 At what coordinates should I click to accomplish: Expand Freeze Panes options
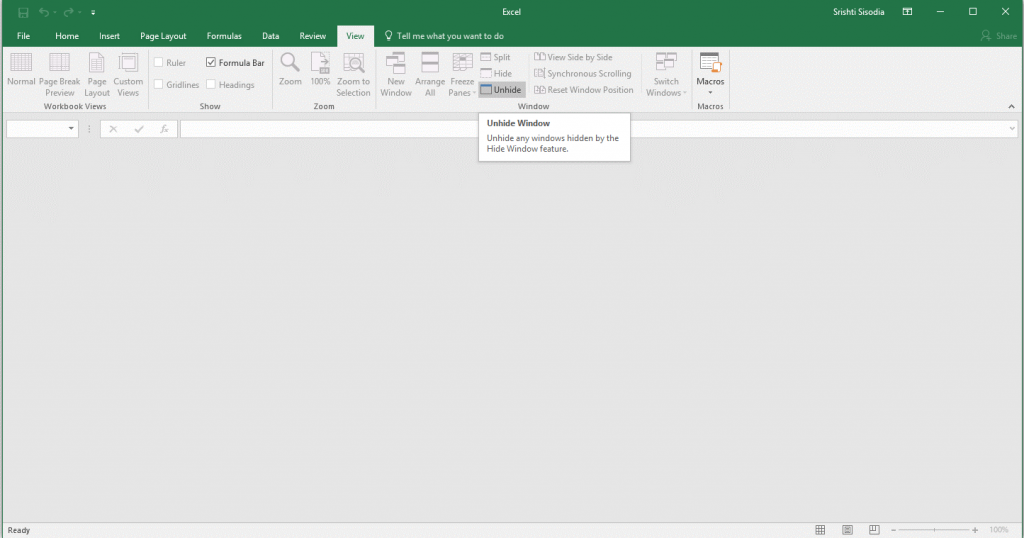462,74
